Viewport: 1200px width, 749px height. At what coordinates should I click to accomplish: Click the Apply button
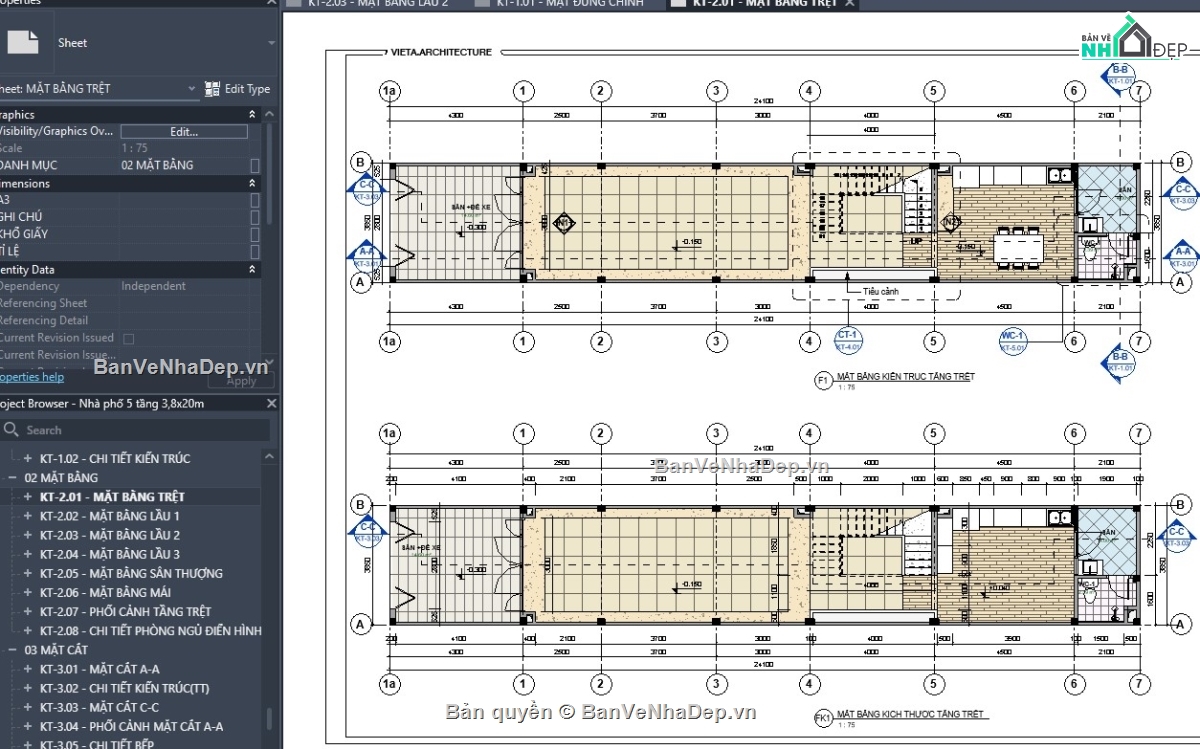(x=241, y=381)
